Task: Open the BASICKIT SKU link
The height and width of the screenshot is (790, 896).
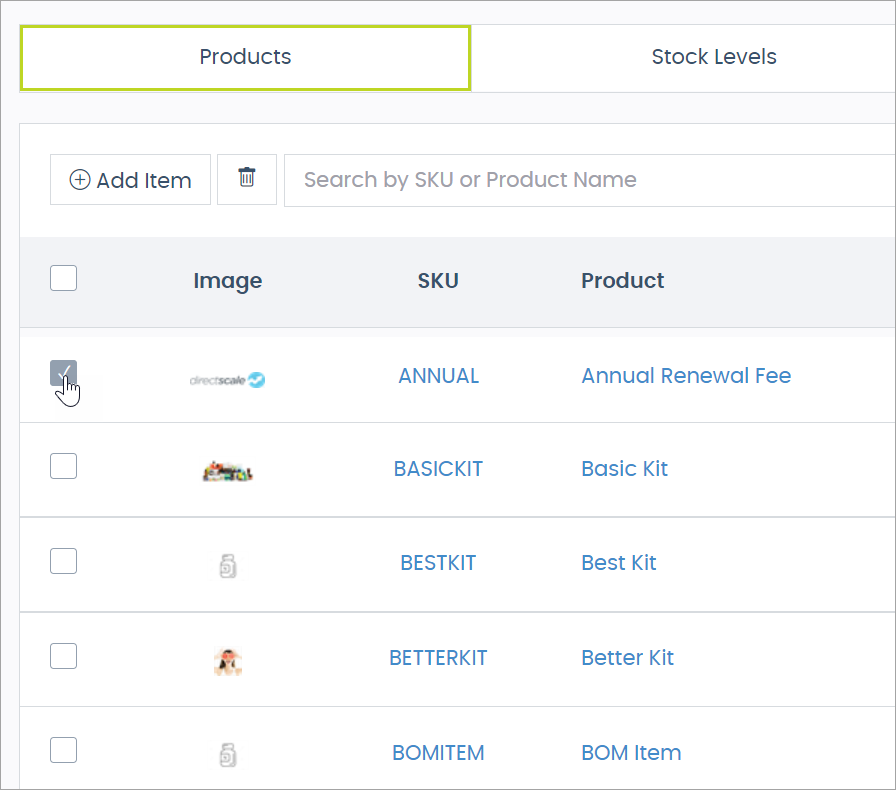Action: pyautogui.click(x=438, y=469)
